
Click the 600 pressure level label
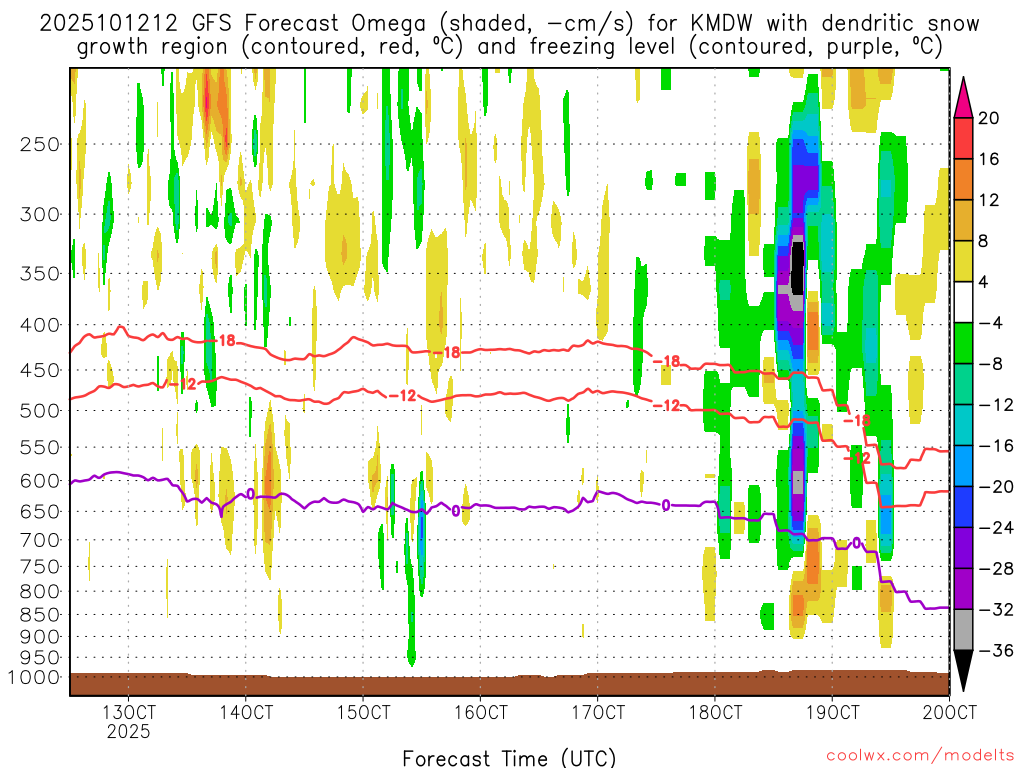coord(40,481)
